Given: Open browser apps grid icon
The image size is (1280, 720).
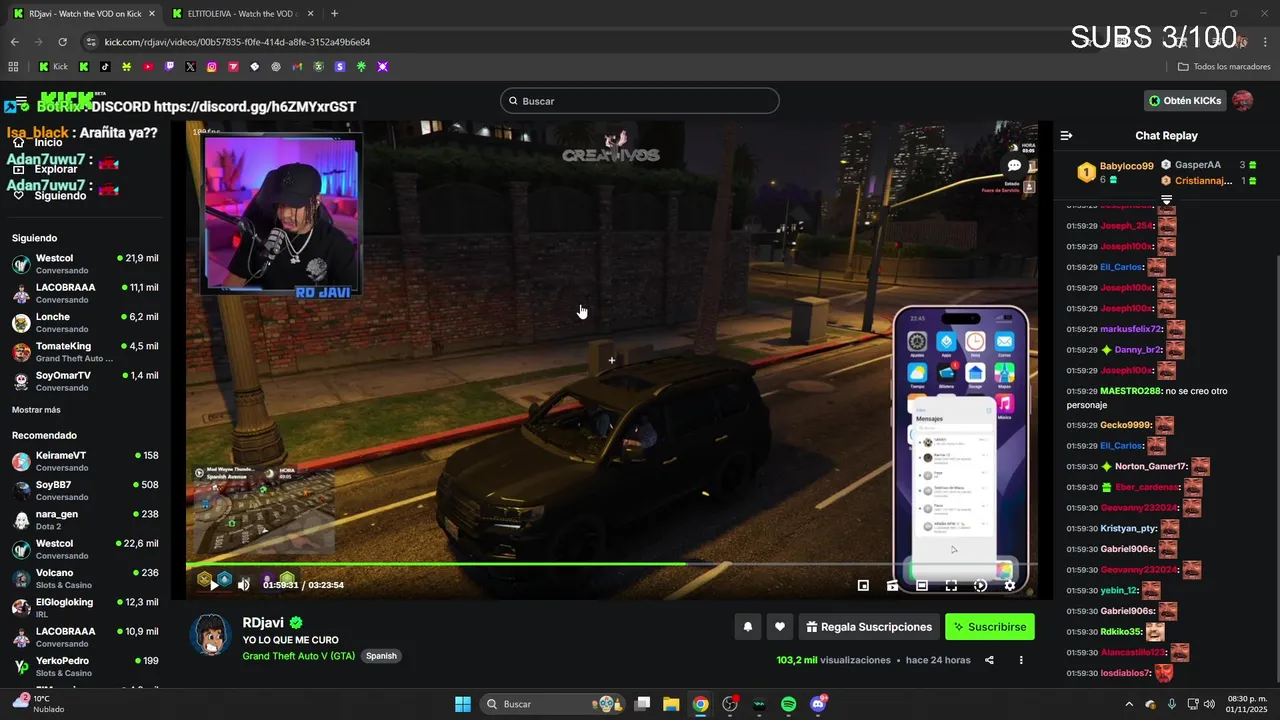Looking at the screenshot, I should pyautogui.click(x=13, y=67).
